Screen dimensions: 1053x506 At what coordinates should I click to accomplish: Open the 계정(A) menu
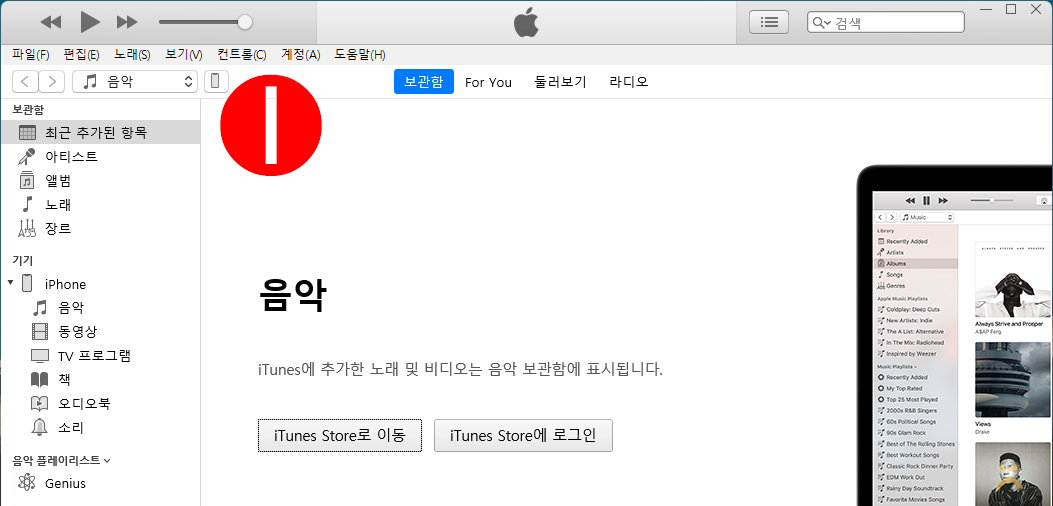click(300, 54)
